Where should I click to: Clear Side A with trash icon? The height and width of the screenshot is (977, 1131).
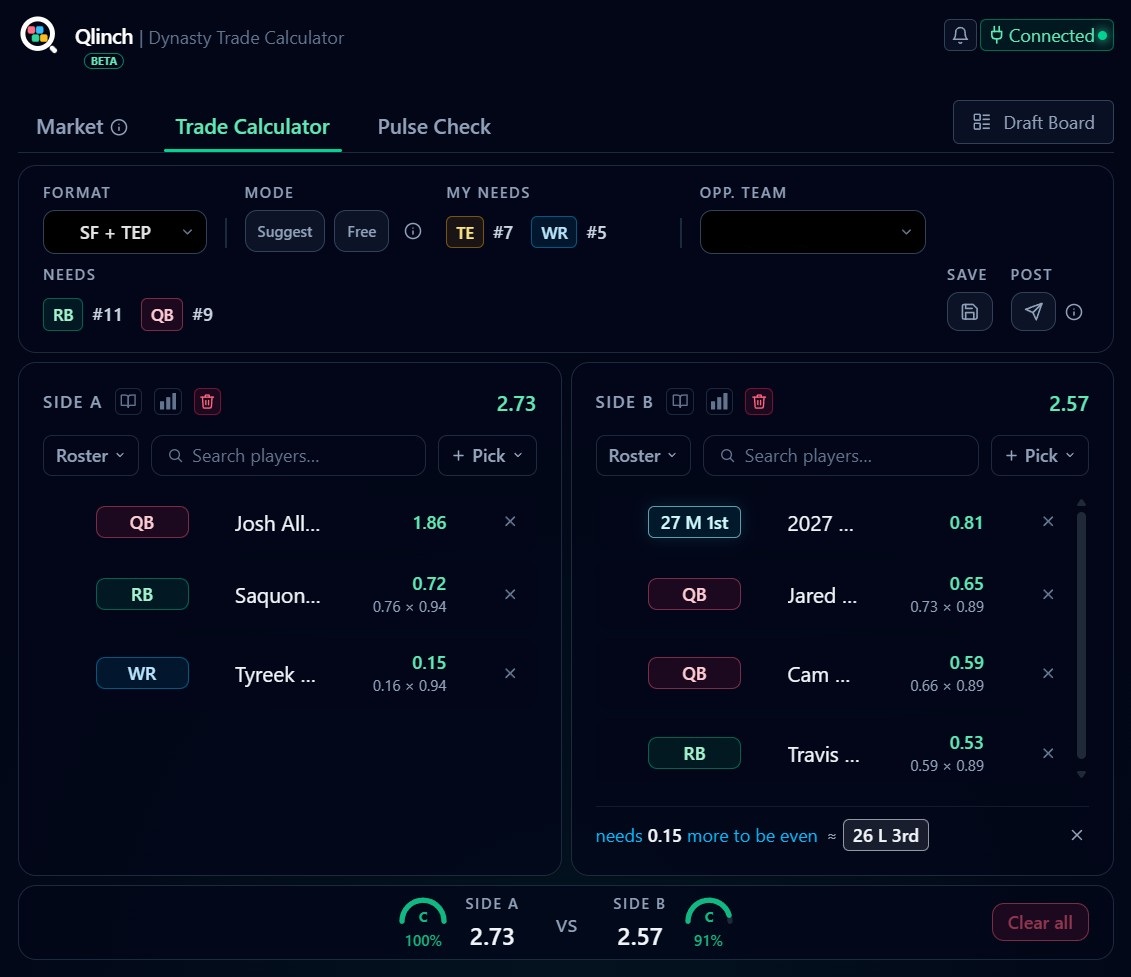207,402
